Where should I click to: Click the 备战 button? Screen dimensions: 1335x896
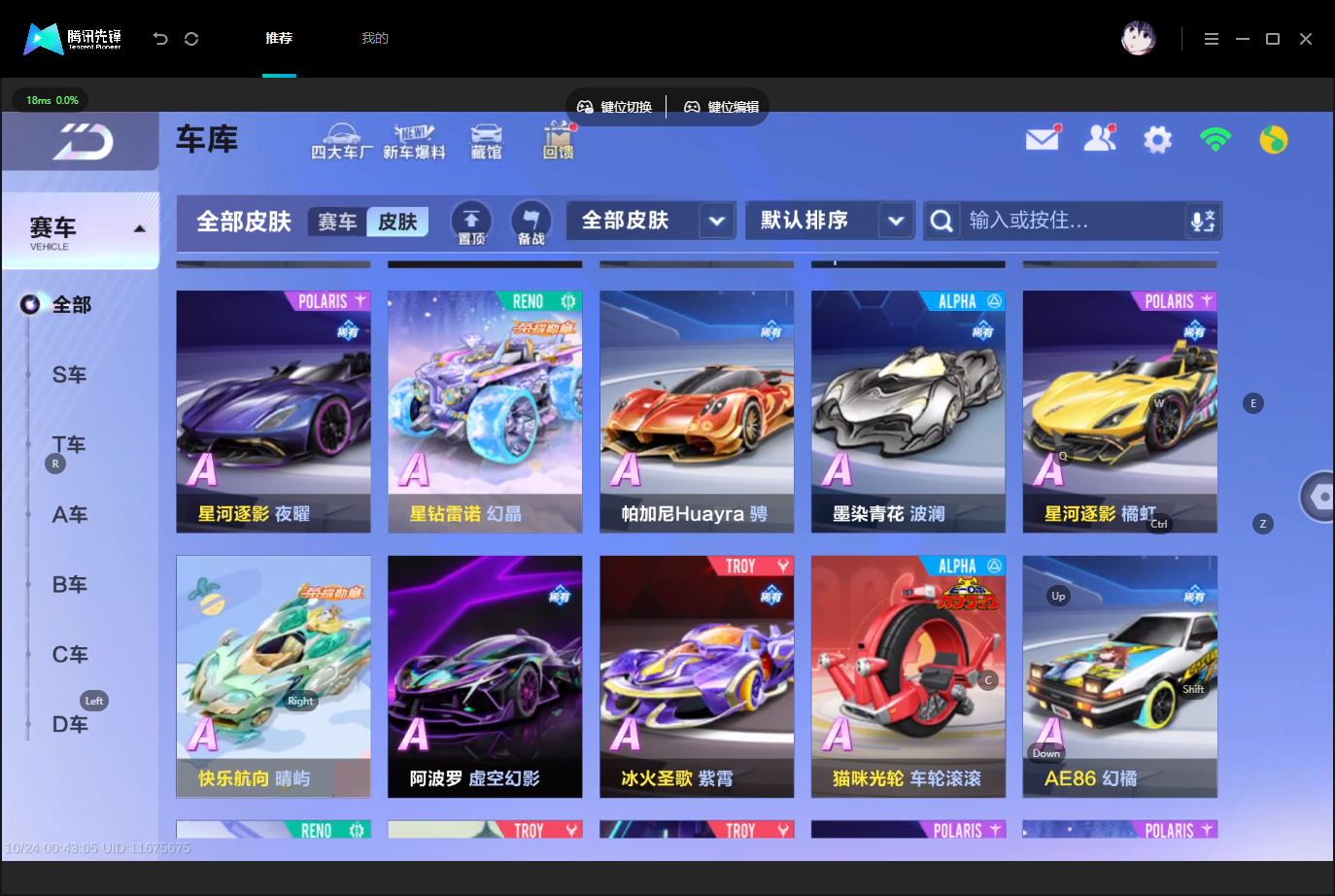(531, 223)
